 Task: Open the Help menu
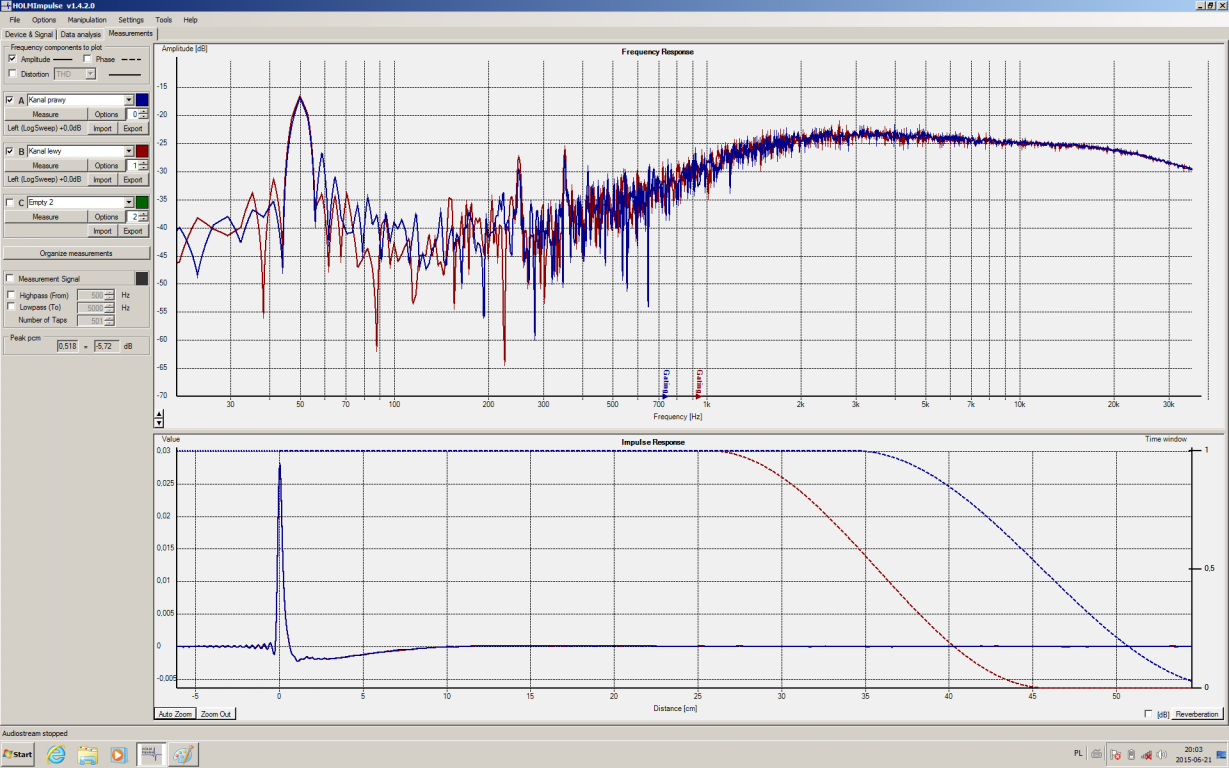pyautogui.click(x=191, y=20)
